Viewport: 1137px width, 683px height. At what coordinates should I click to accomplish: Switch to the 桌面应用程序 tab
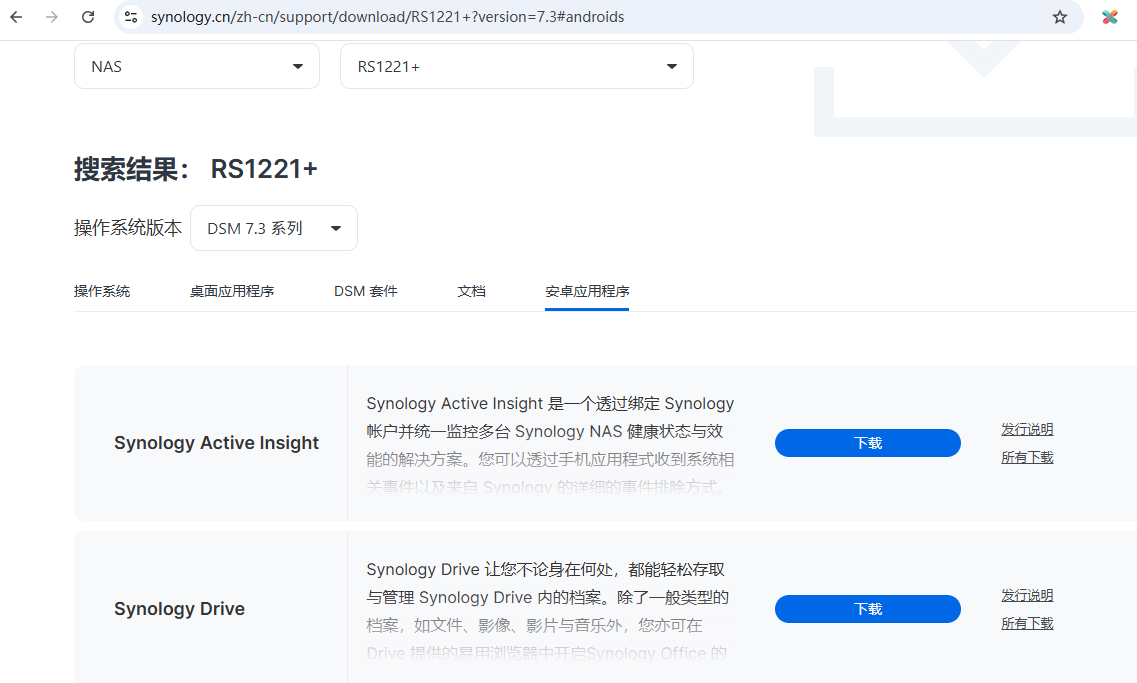pyautogui.click(x=232, y=291)
